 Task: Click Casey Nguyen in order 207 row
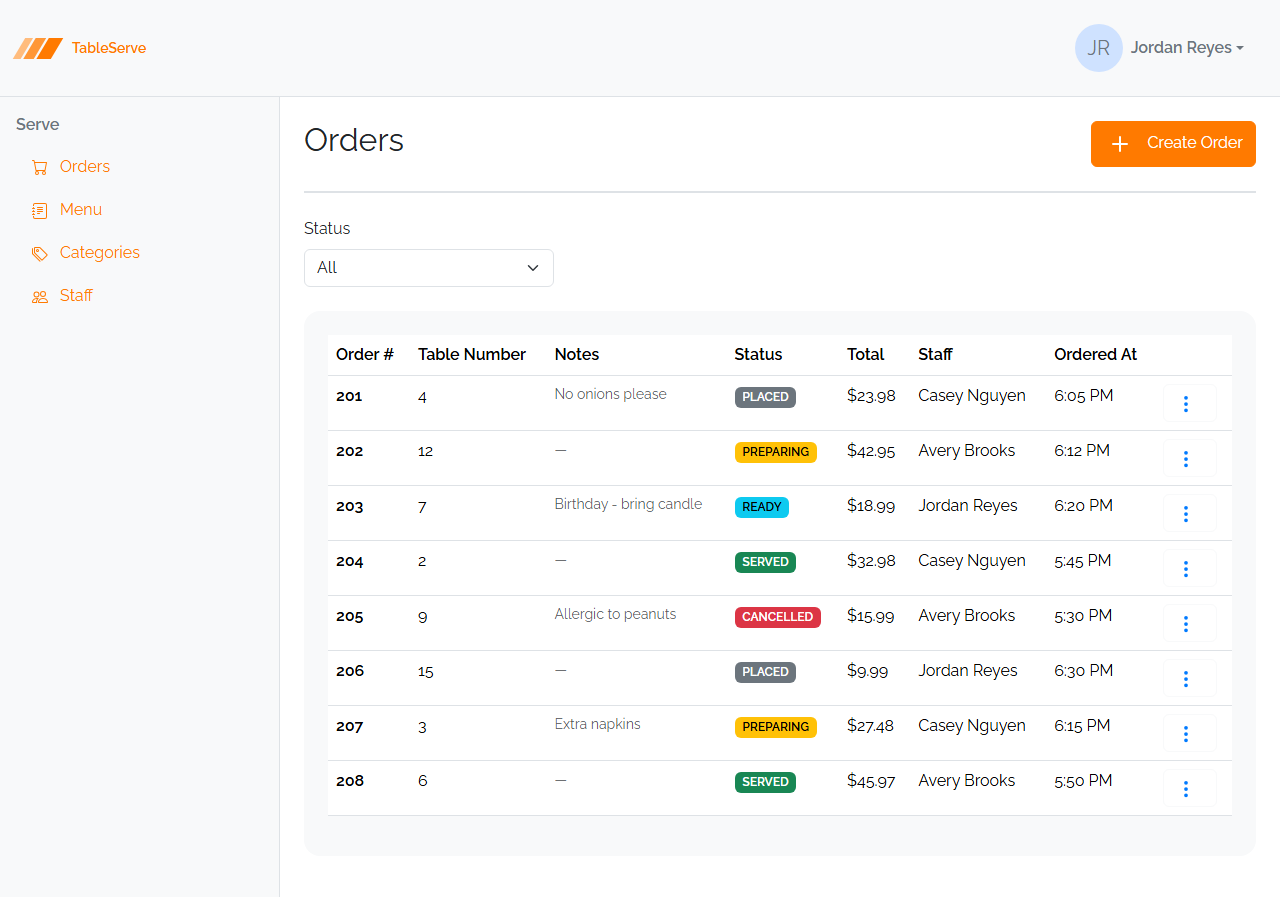pos(972,726)
